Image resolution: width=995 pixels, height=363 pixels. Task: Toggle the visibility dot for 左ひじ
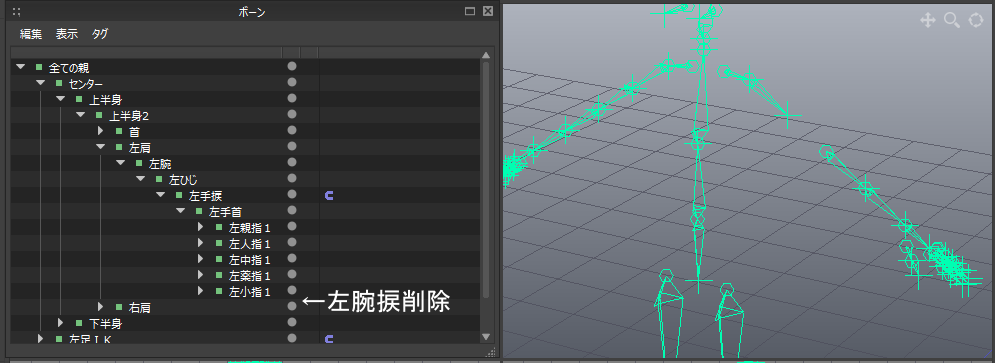point(292,178)
